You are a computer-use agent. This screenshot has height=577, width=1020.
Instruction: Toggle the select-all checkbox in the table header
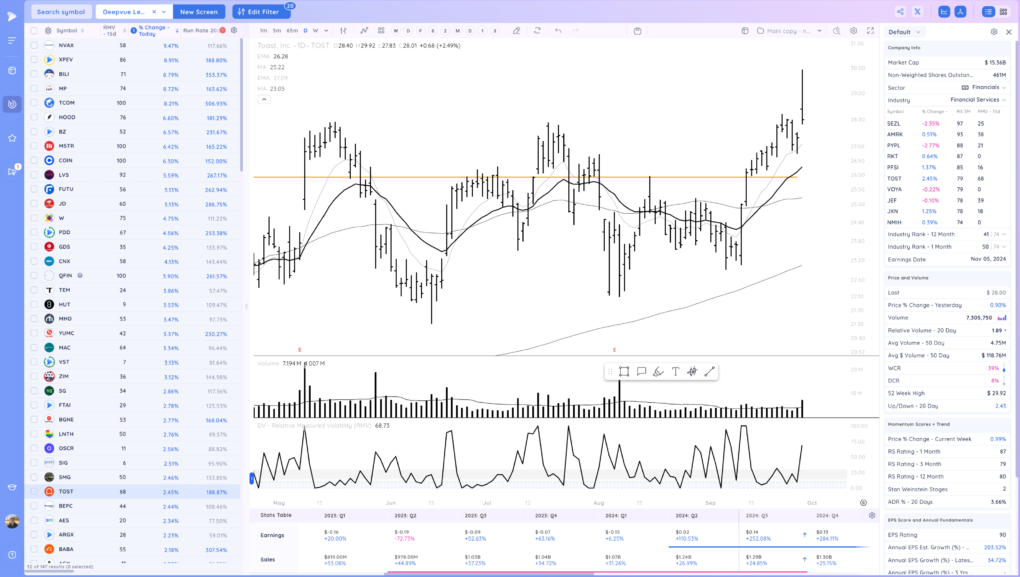[34, 30]
